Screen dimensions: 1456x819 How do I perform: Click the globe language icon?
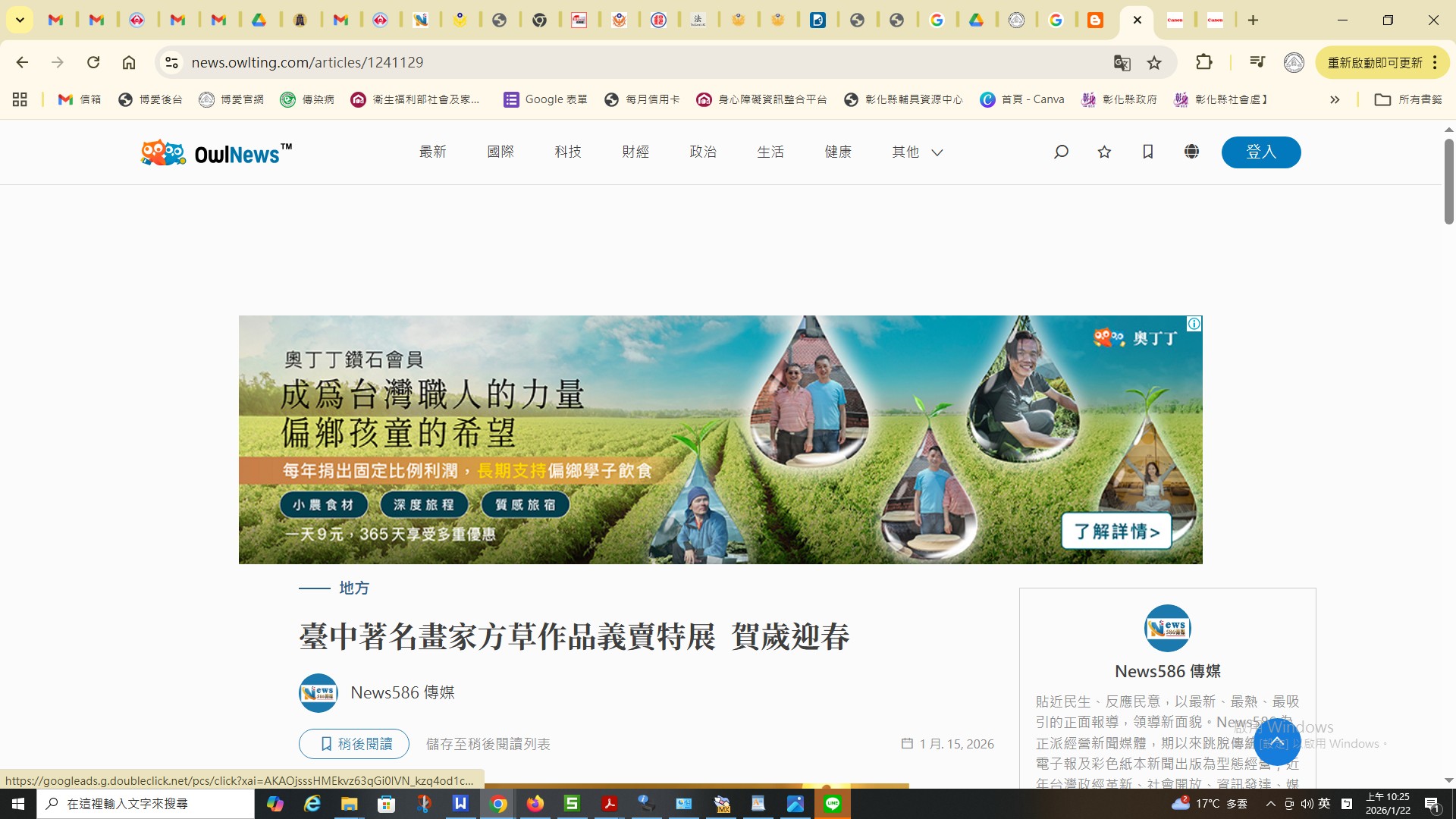pyautogui.click(x=1191, y=152)
